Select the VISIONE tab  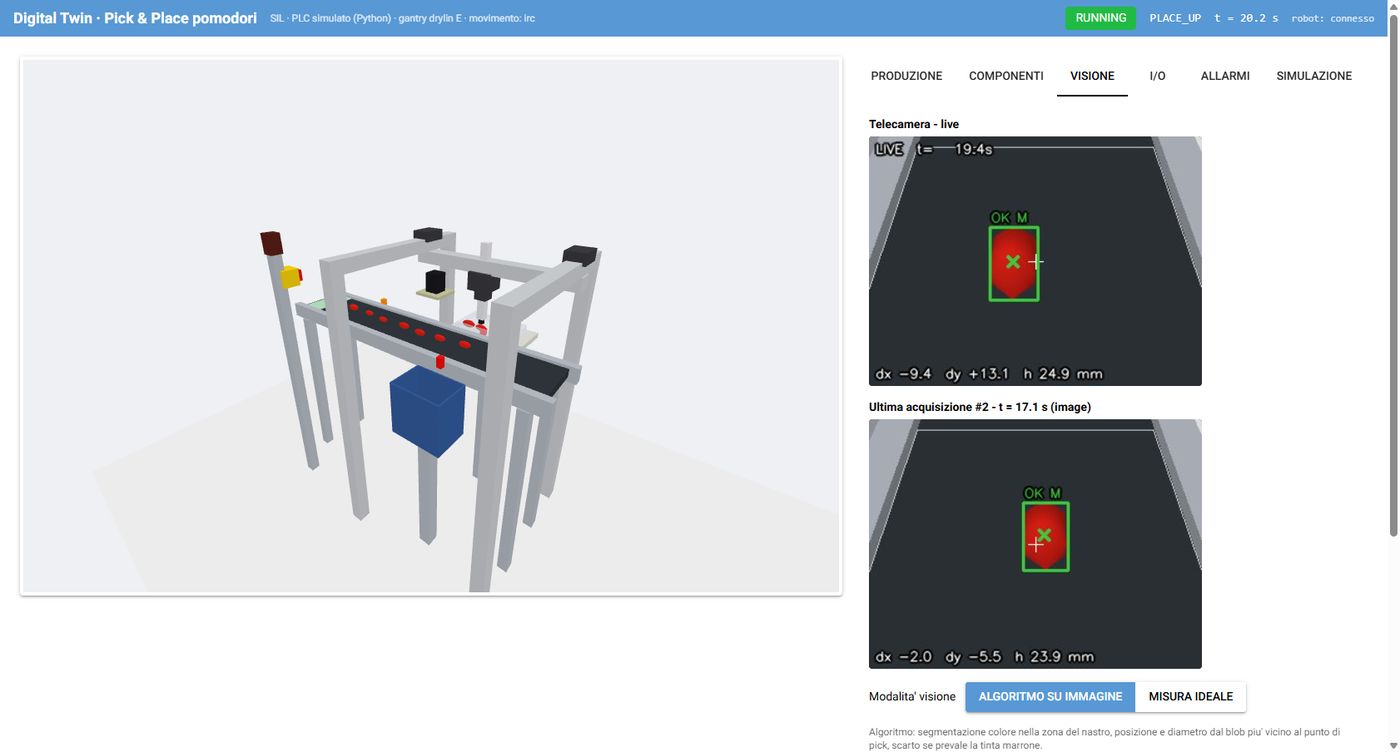(1092, 76)
